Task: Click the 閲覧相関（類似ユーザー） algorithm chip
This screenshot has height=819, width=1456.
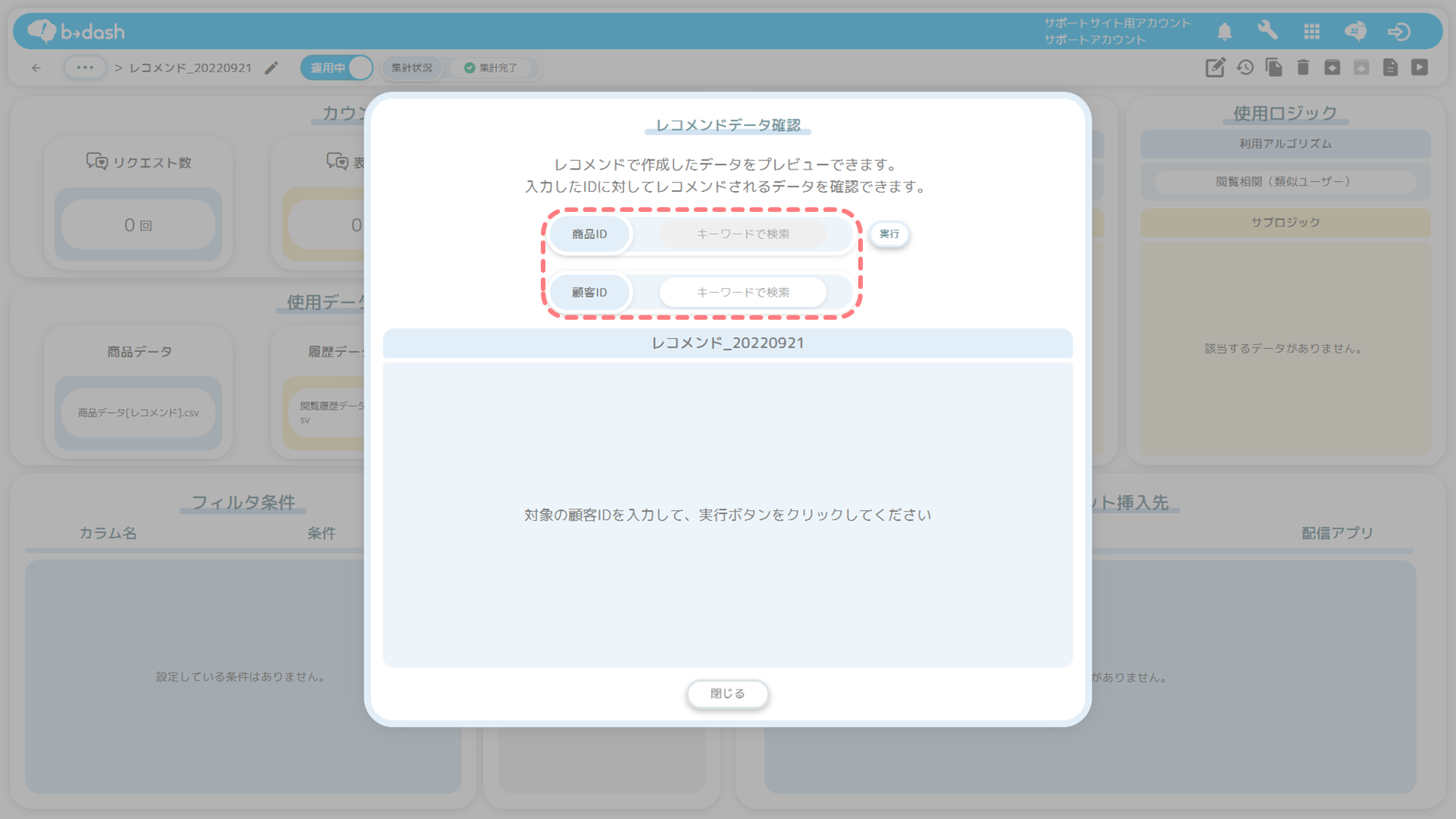Action: pyautogui.click(x=1285, y=182)
